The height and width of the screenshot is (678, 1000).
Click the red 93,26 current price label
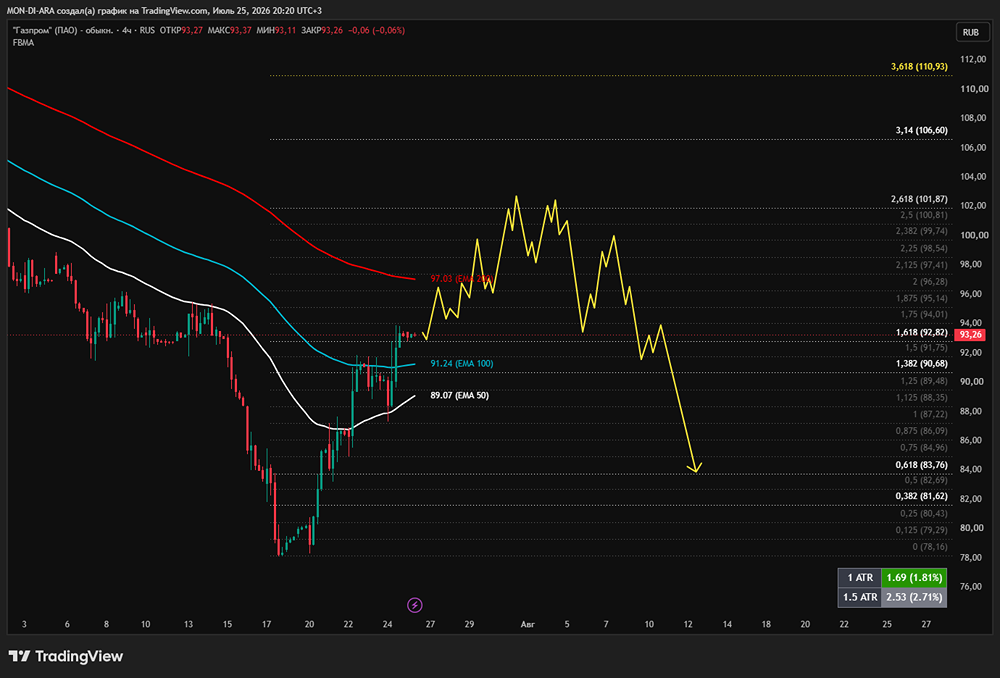point(970,335)
